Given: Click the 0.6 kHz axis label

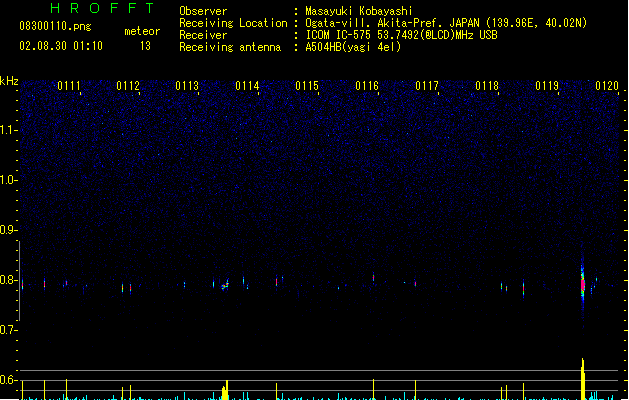Looking at the screenshot, I should click(8, 380).
